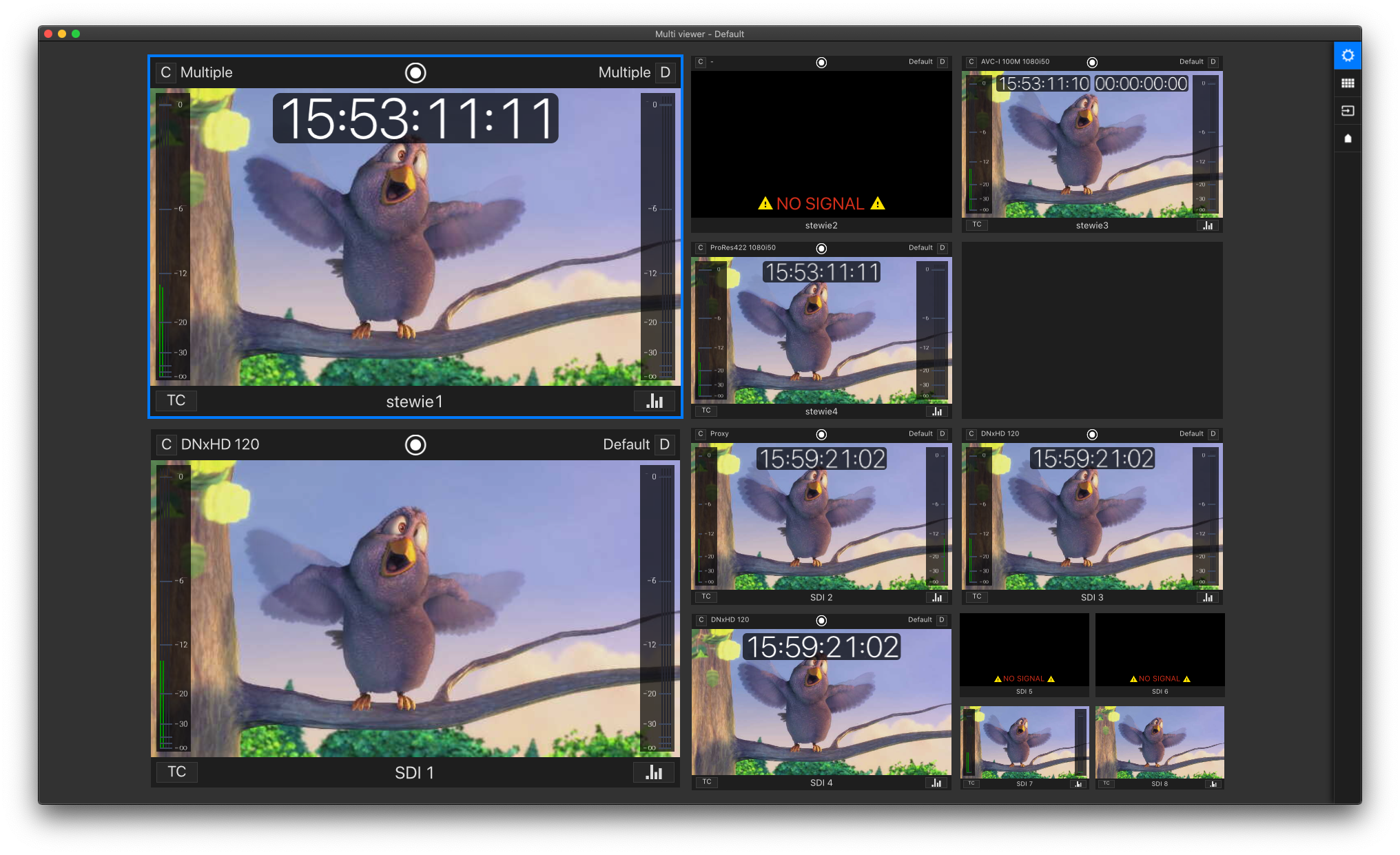This screenshot has height=855, width=1400.
Task: Click the D icon on SDI 2 tile
Action: click(x=942, y=434)
